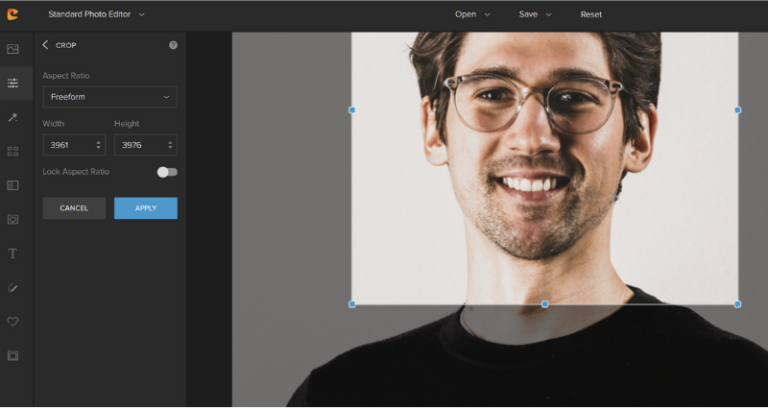Toggle the Lock Aspect Ratio switch
The height and width of the screenshot is (409, 768).
point(167,172)
